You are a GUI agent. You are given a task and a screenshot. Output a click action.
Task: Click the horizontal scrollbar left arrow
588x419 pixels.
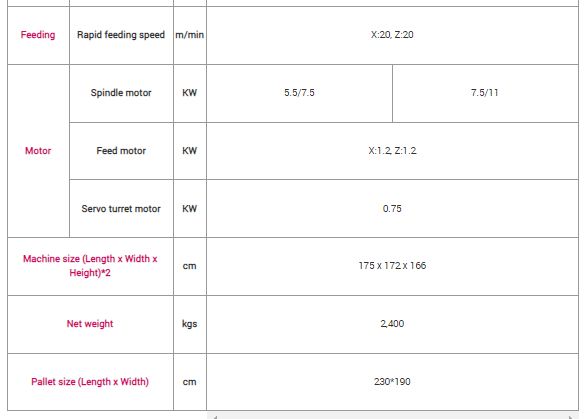[x=215, y=417]
